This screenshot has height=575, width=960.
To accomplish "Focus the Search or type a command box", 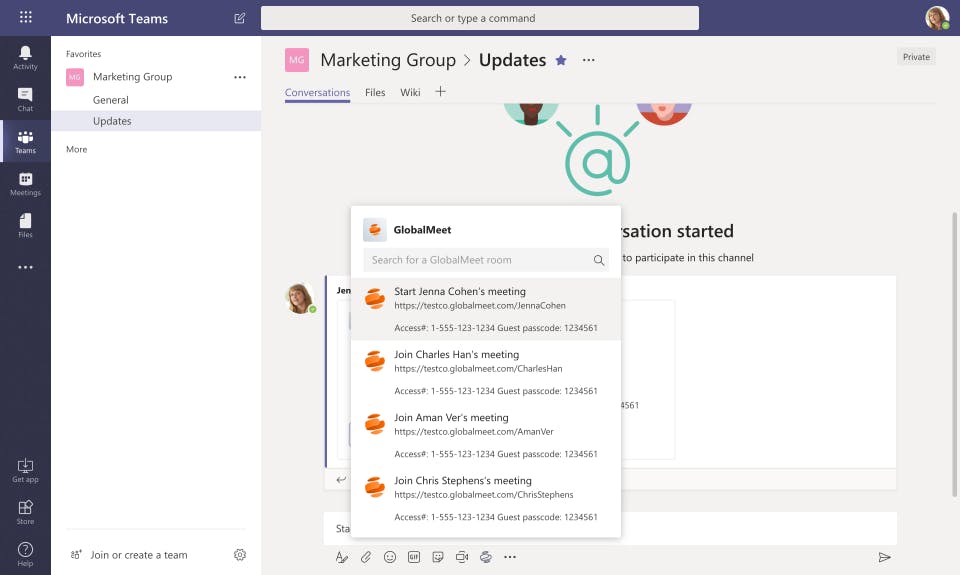I will point(479,18).
